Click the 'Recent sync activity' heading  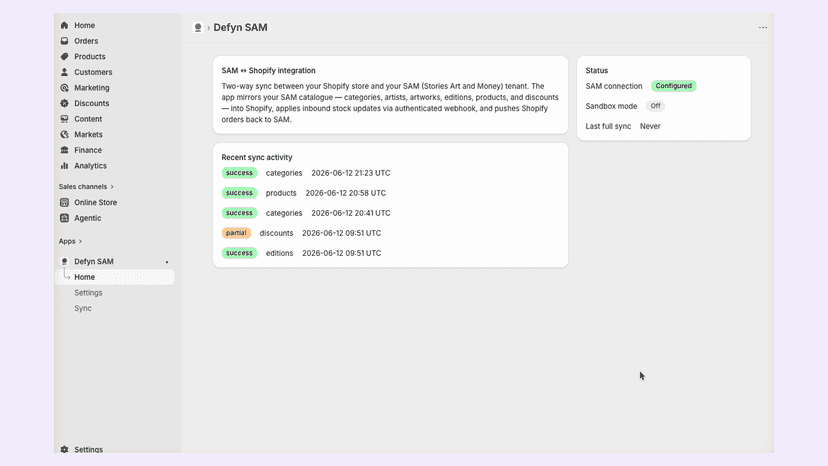point(257,157)
